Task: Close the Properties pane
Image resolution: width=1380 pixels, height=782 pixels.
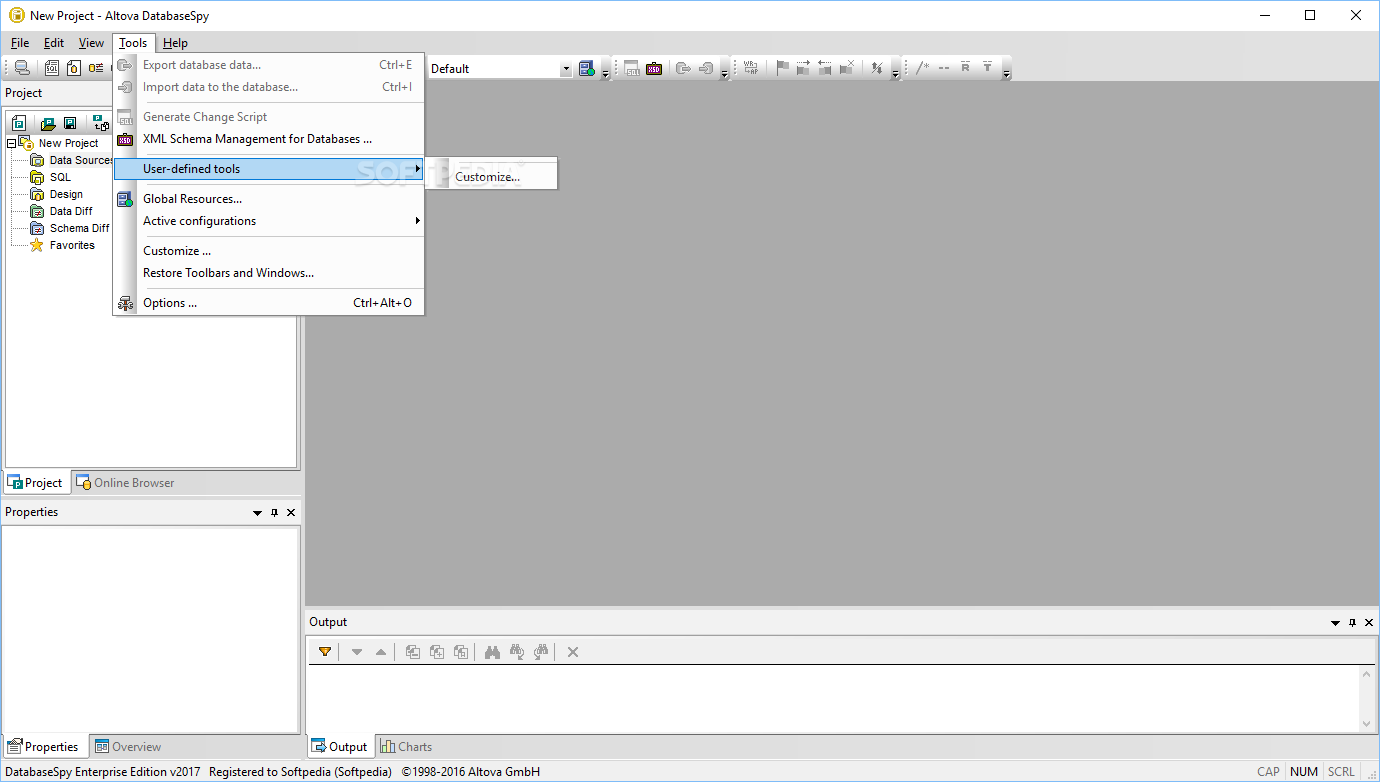Action: point(291,513)
